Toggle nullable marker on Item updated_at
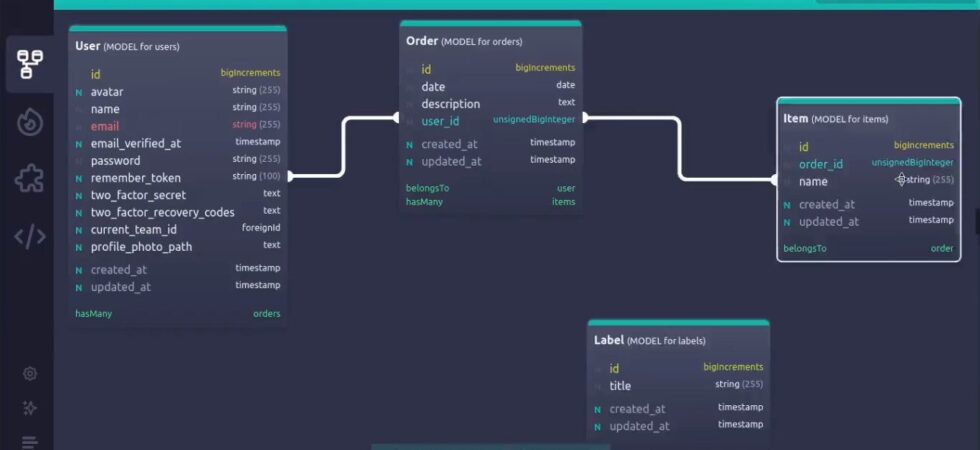 (787, 222)
